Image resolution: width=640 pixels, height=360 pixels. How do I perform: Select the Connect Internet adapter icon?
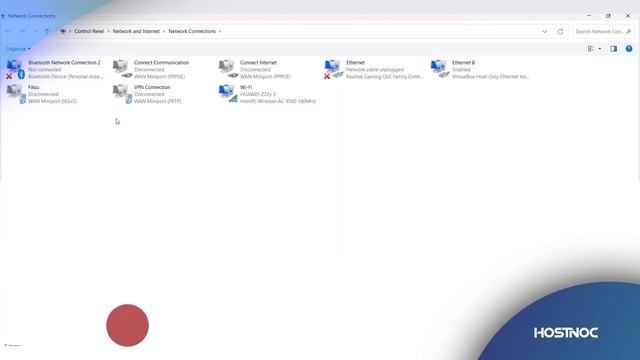[228, 69]
